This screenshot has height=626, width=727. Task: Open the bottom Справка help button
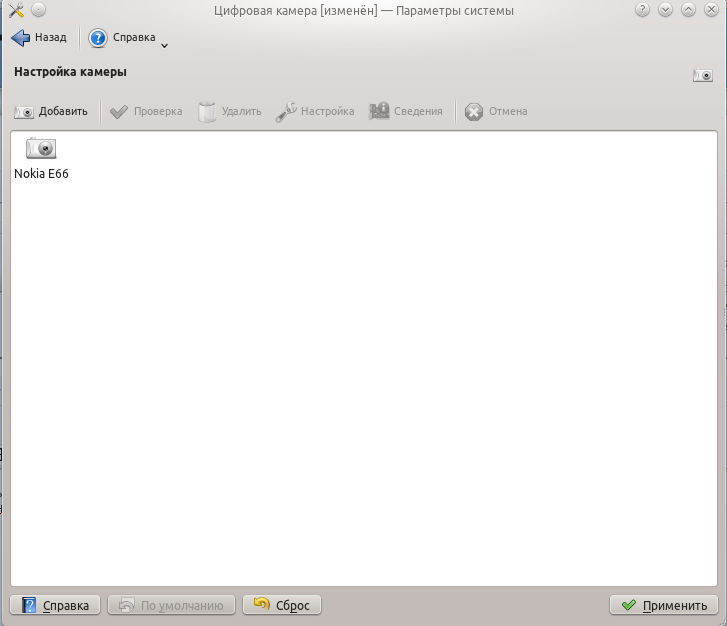coord(55,605)
